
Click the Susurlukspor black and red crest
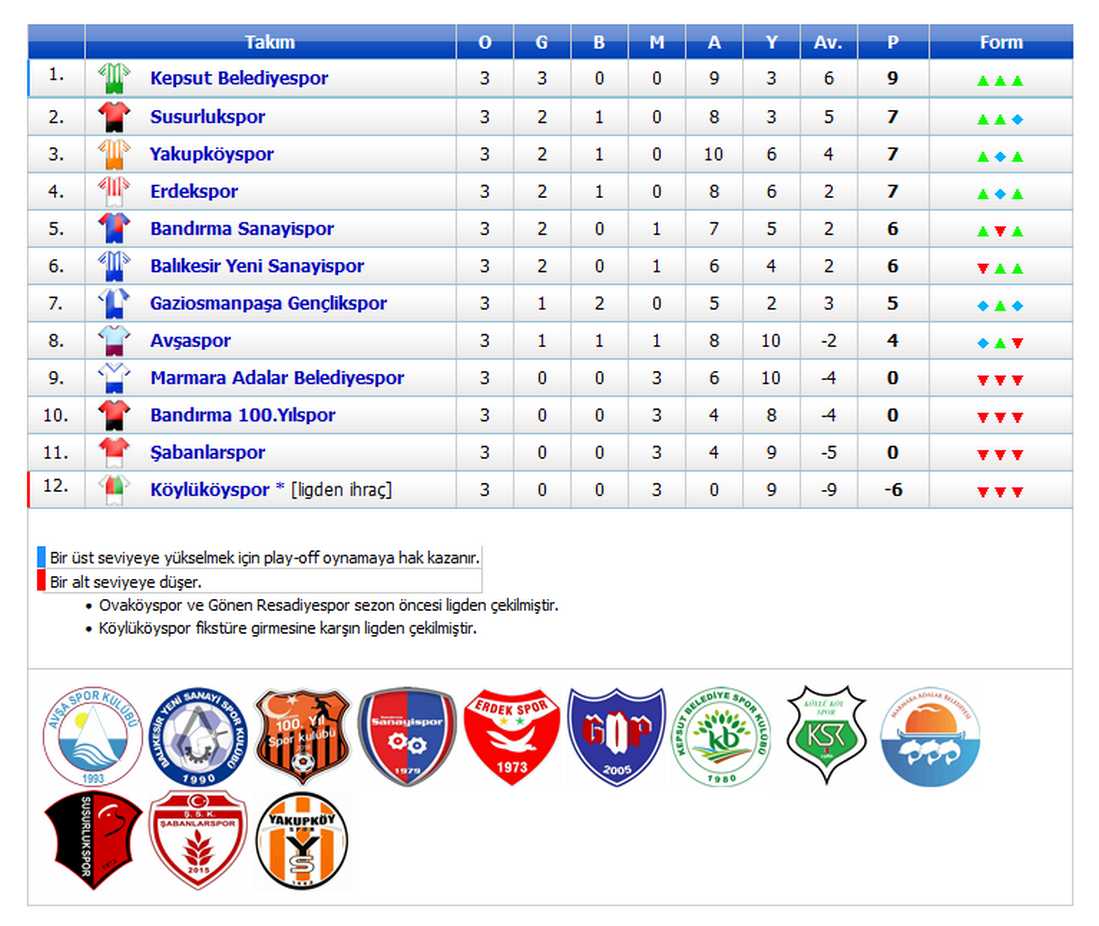point(92,840)
